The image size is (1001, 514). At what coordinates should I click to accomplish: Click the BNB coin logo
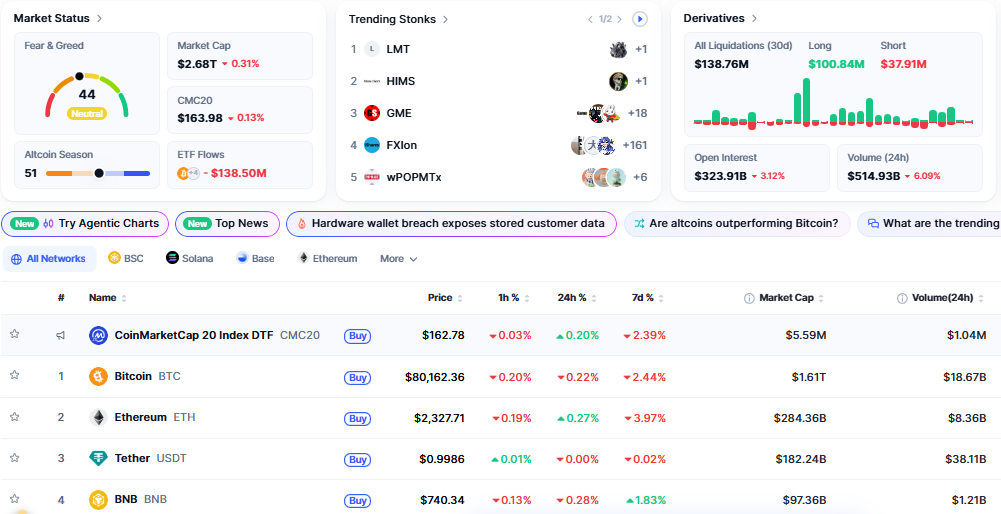[x=98, y=499]
